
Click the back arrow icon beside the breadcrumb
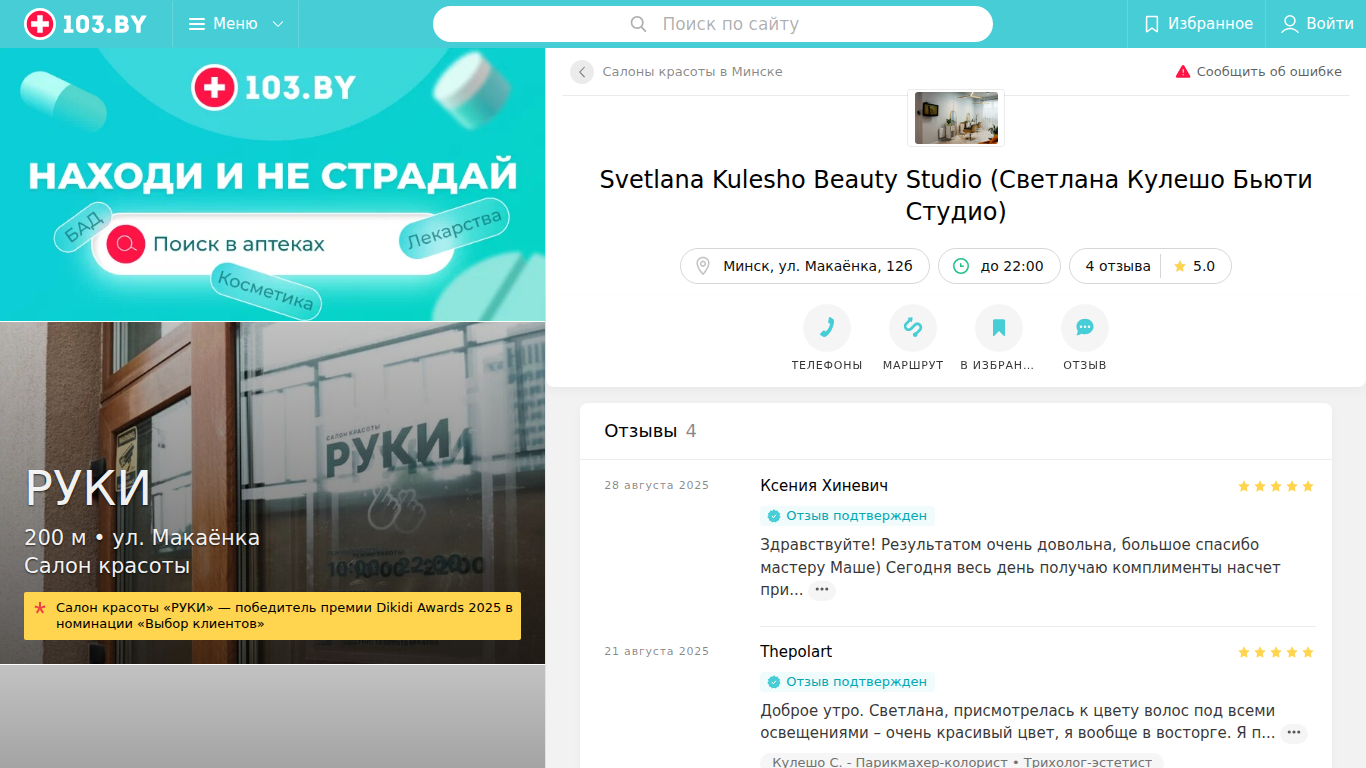(582, 72)
